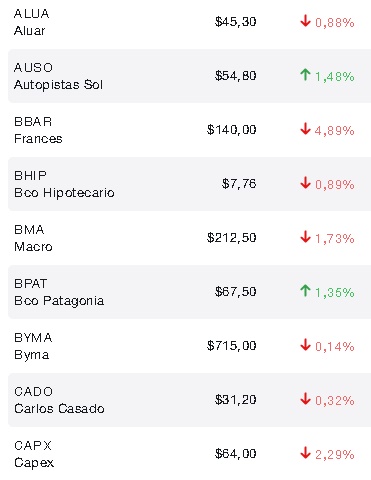371x480 pixels.
Task: Click the 4,89% change for Frances
Action: (x=334, y=130)
